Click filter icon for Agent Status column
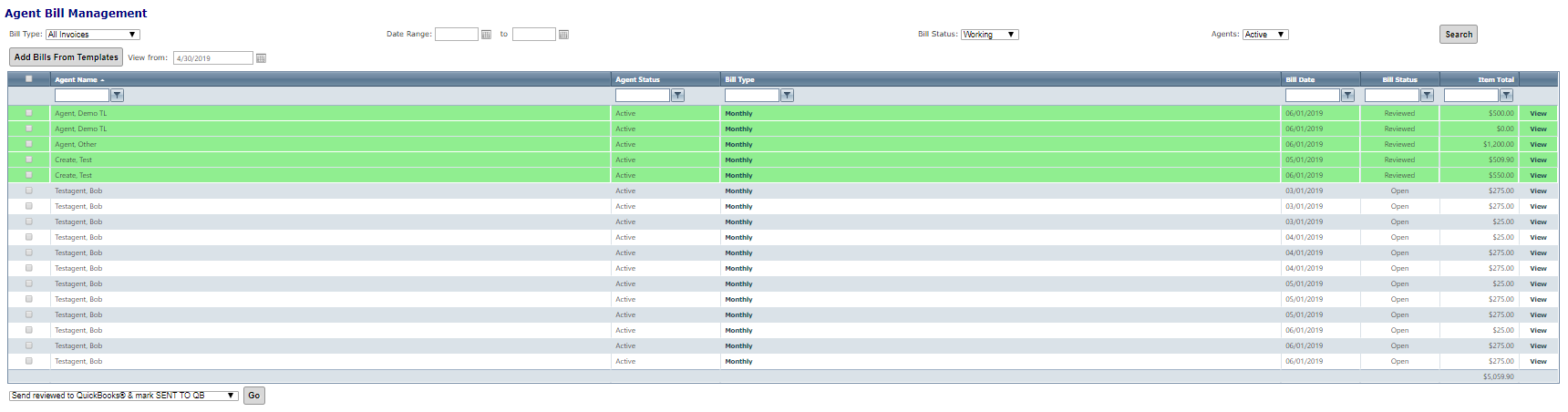Screen dimensions: 1568x412 pos(677,96)
